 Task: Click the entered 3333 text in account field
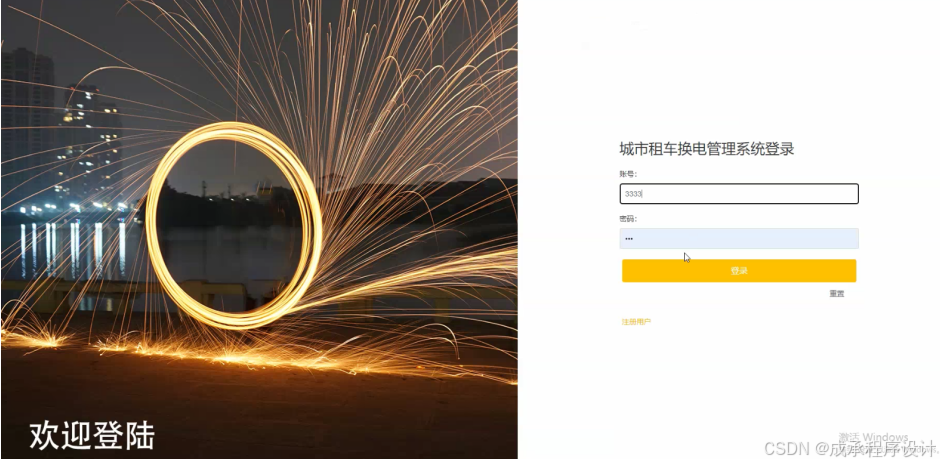click(633, 194)
